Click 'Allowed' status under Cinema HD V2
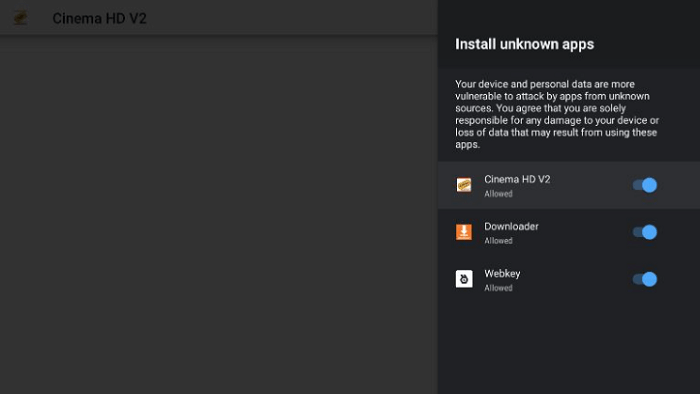The width and height of the screenshot is (700, 394). [498, 194]
